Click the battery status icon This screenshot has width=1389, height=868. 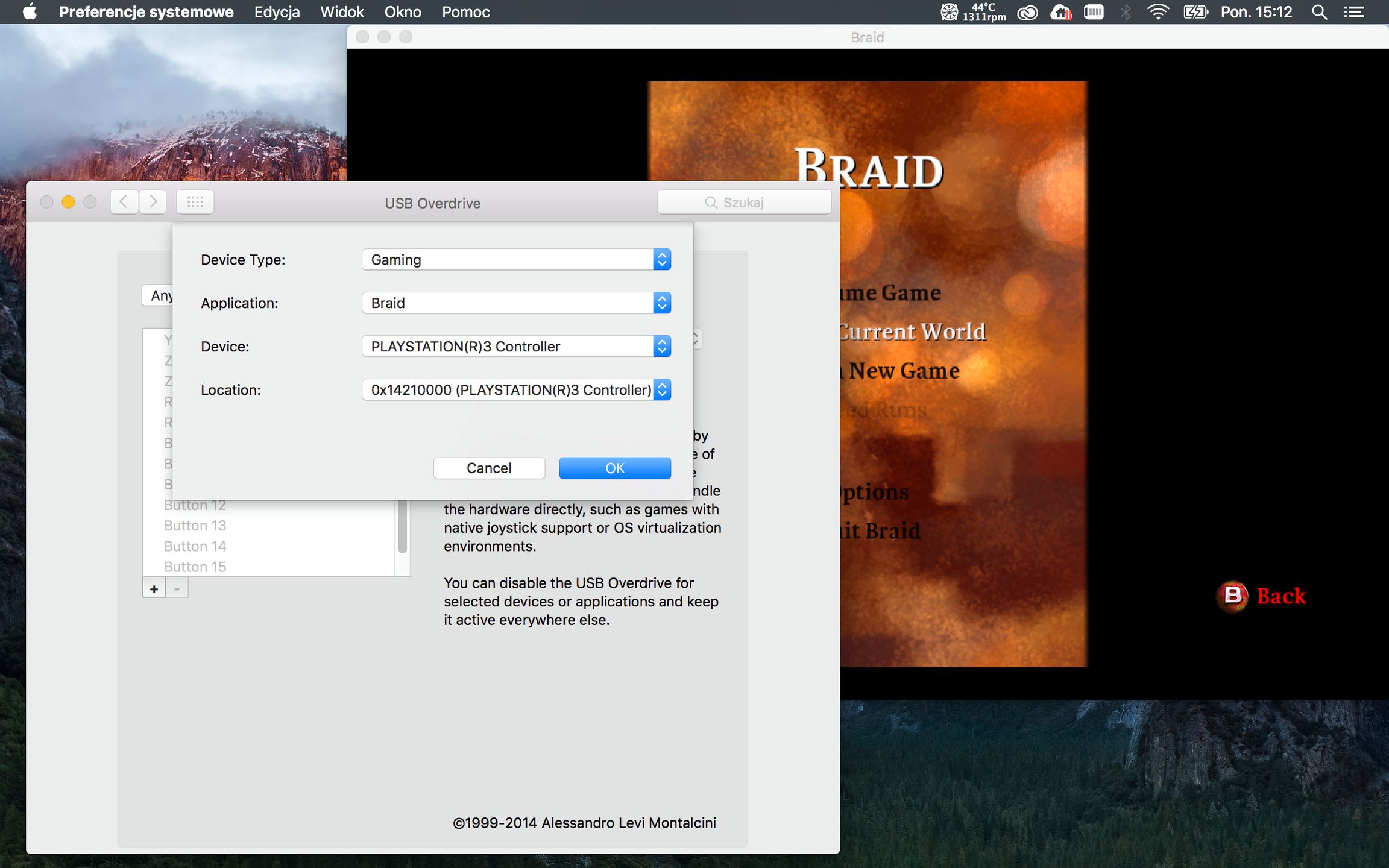tap(1195, 12)
